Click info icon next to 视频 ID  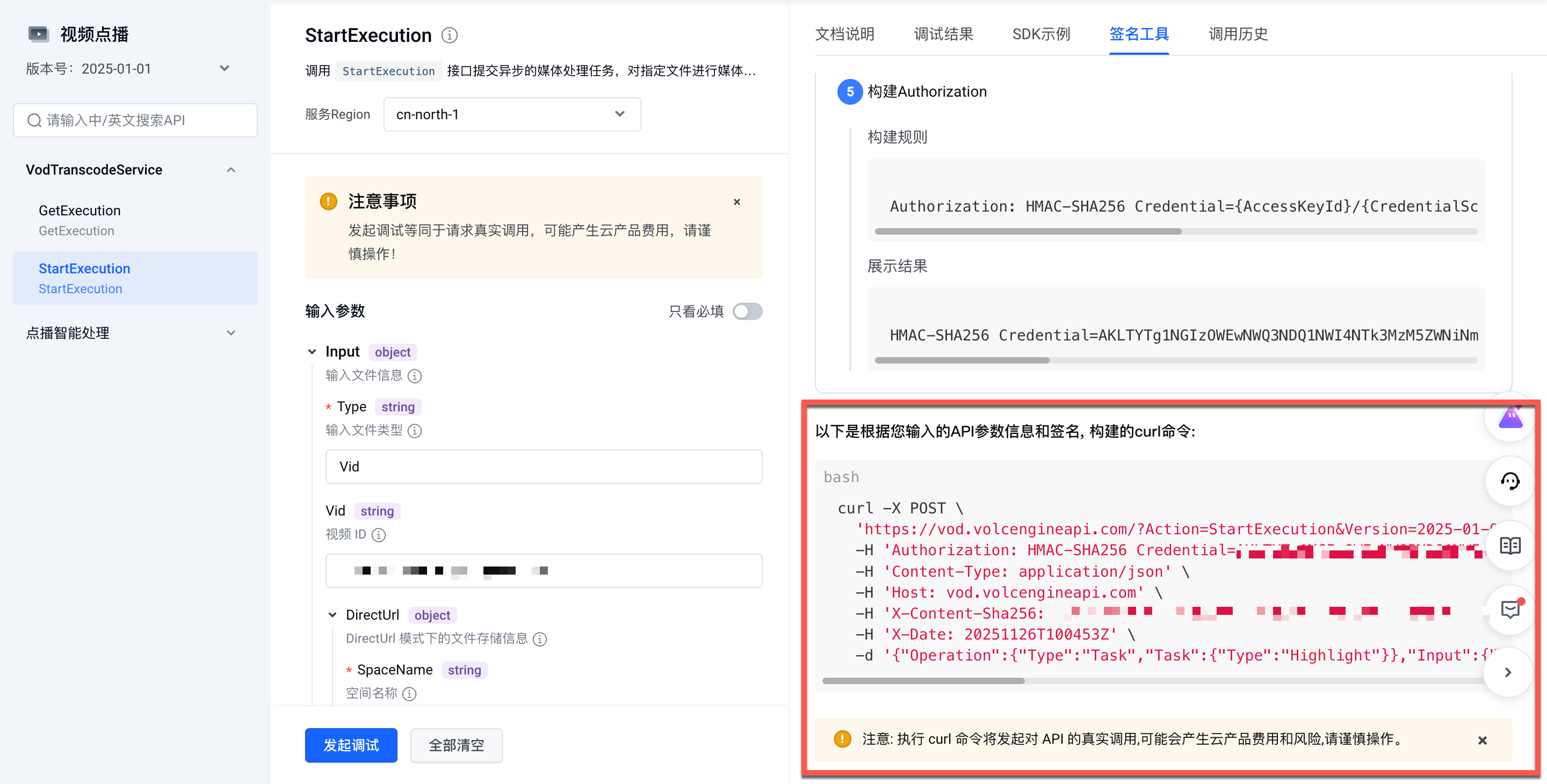(378, 535)
